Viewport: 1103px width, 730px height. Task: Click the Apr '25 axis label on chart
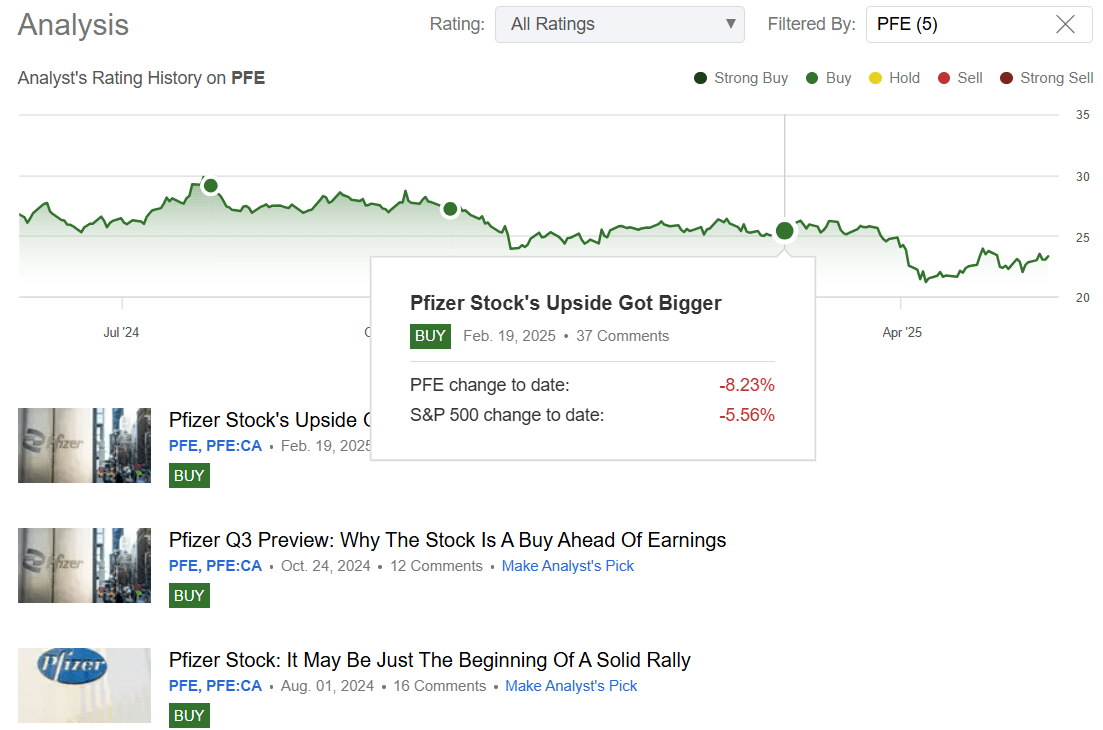901,332
